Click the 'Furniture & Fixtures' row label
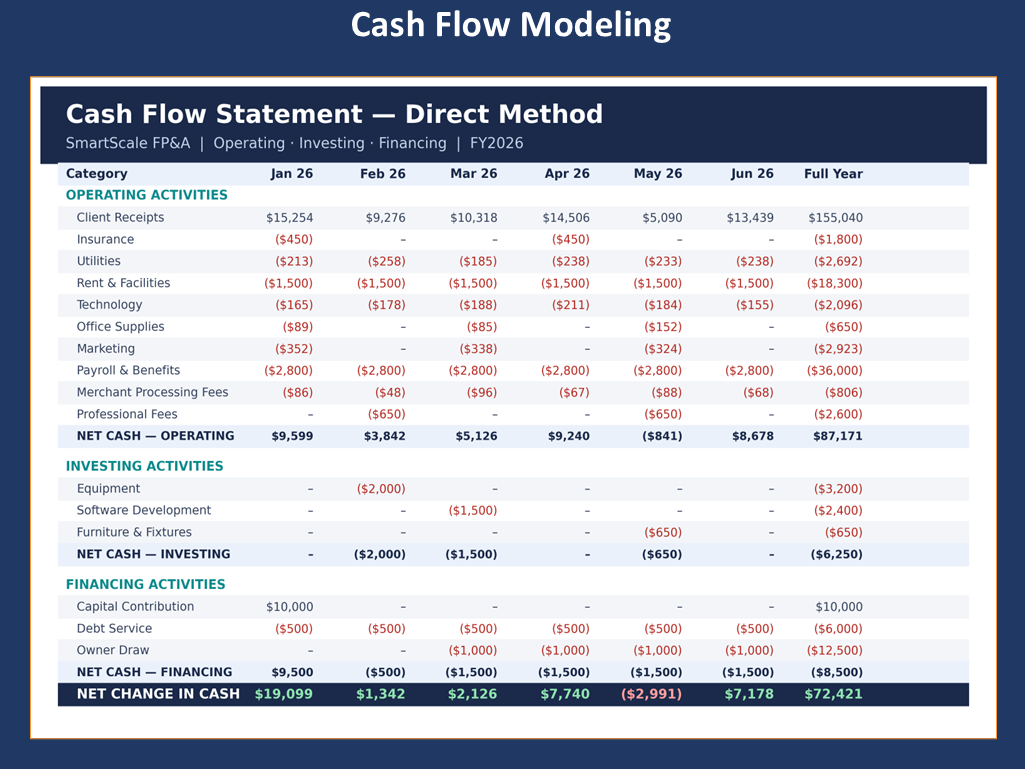Viewport: 1025px width, 769px height. (134, 532)
